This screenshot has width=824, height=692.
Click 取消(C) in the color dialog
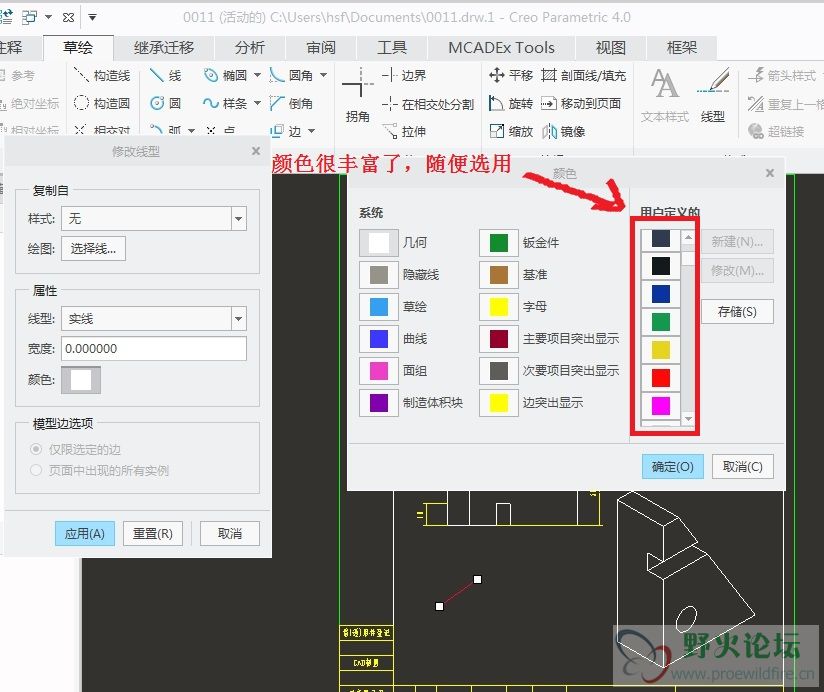pos(743,467)
